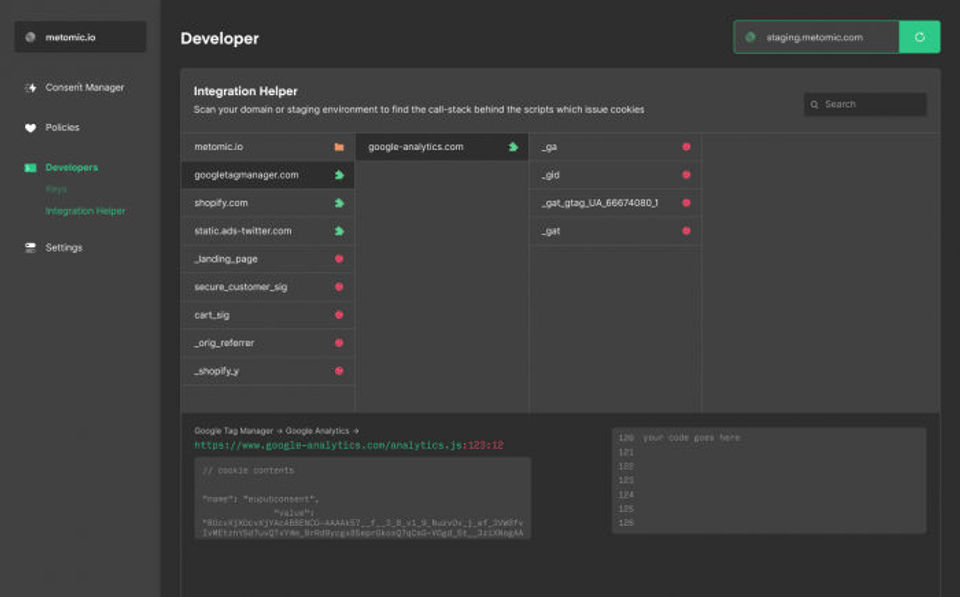This screenshot has width=960, height=597.
Task: Click the red dot beside _shopify_y
Action: pyautogui.click(x=339, y=371)
